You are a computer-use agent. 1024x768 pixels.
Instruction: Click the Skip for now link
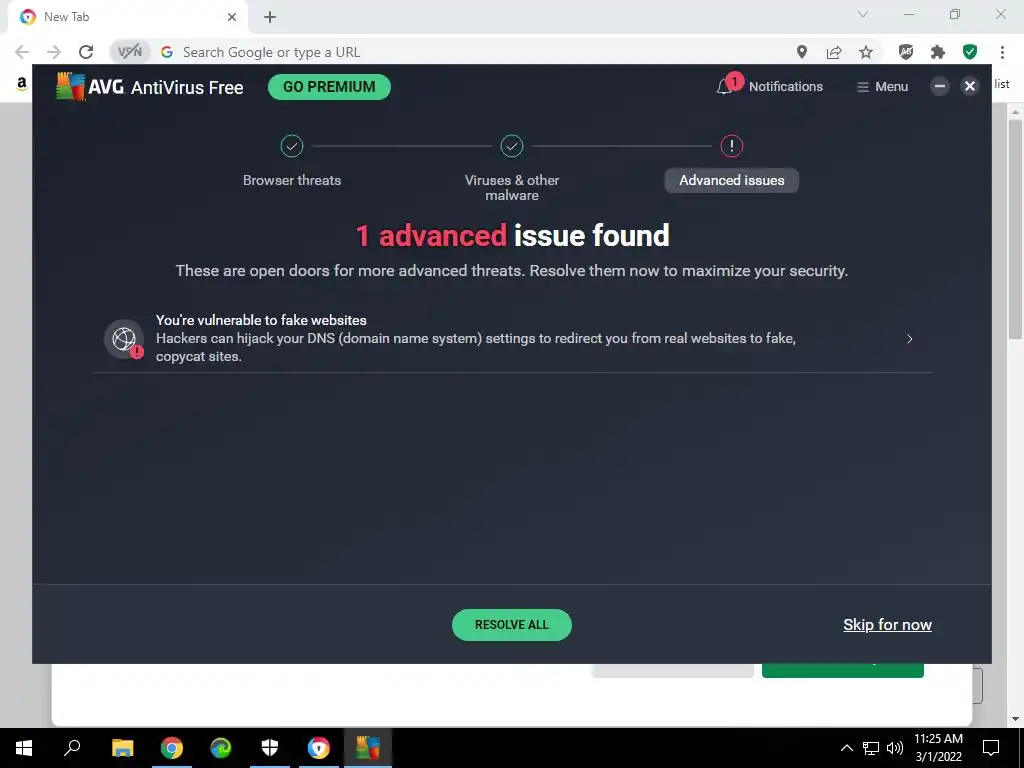point(887,625)
